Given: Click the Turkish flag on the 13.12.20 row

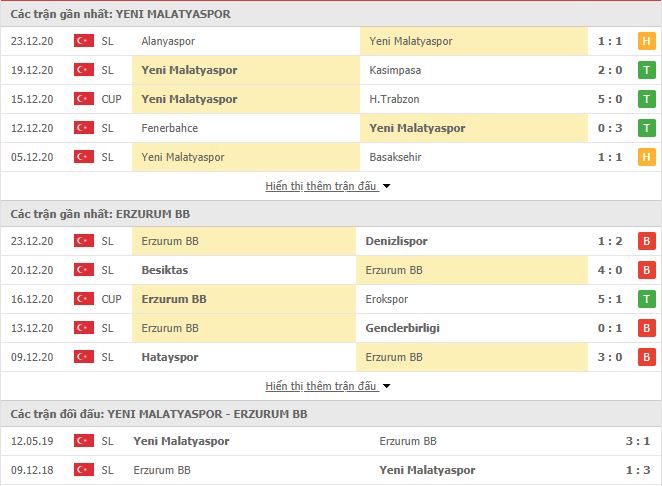Looking at the screenshot, I should click(x=84, y=328).
